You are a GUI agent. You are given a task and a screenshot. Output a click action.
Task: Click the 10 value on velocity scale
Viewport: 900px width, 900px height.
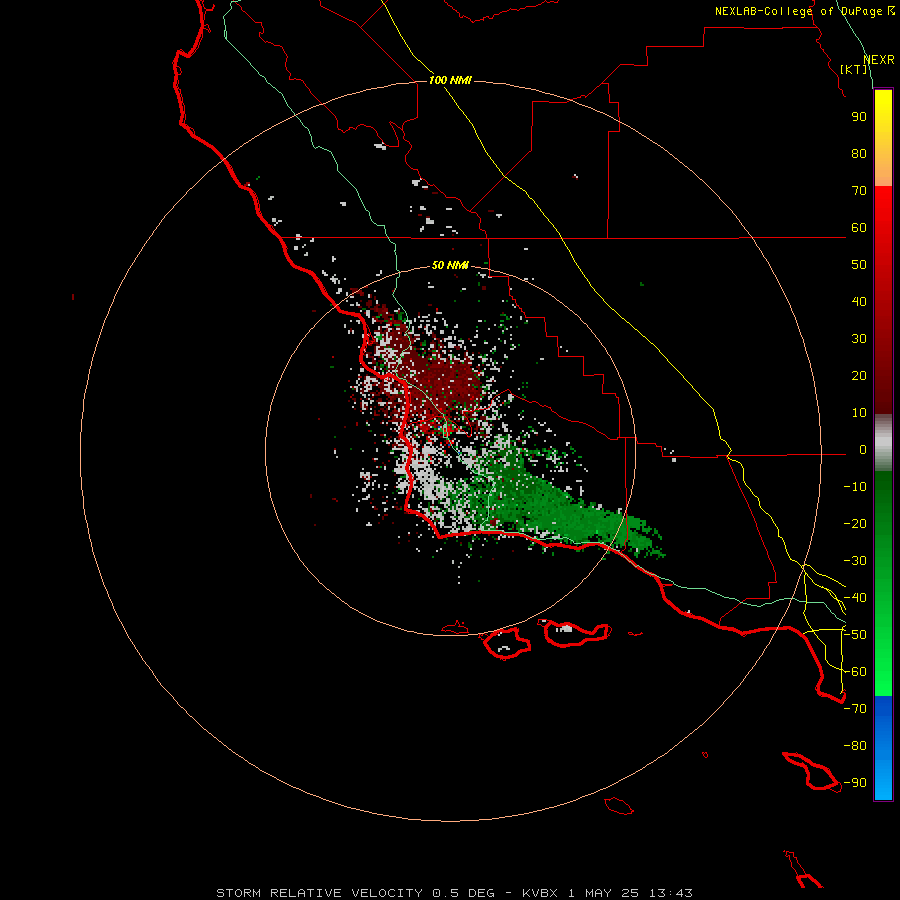coord(859,413)
